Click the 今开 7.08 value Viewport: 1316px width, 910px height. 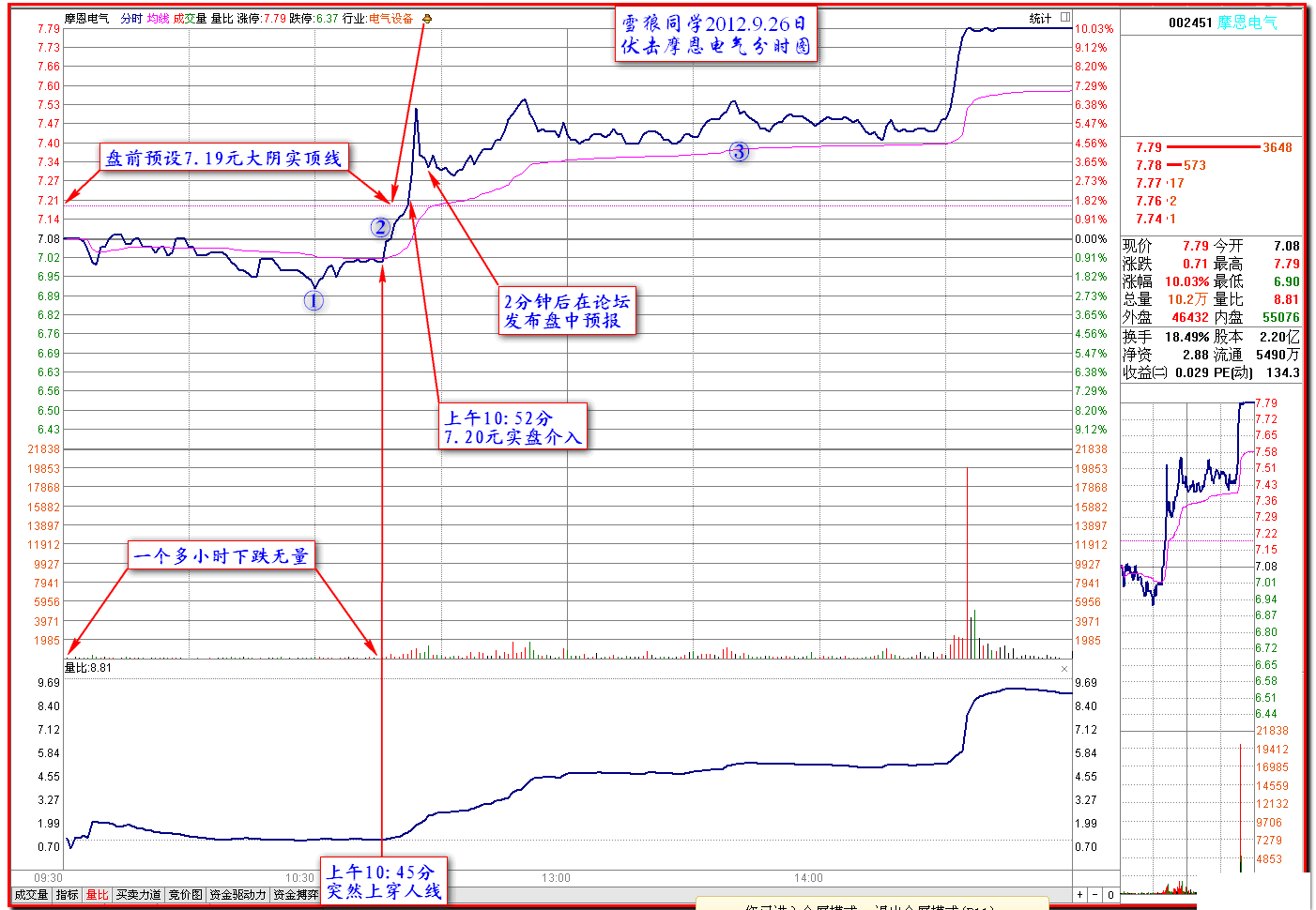pos(1287,246)
